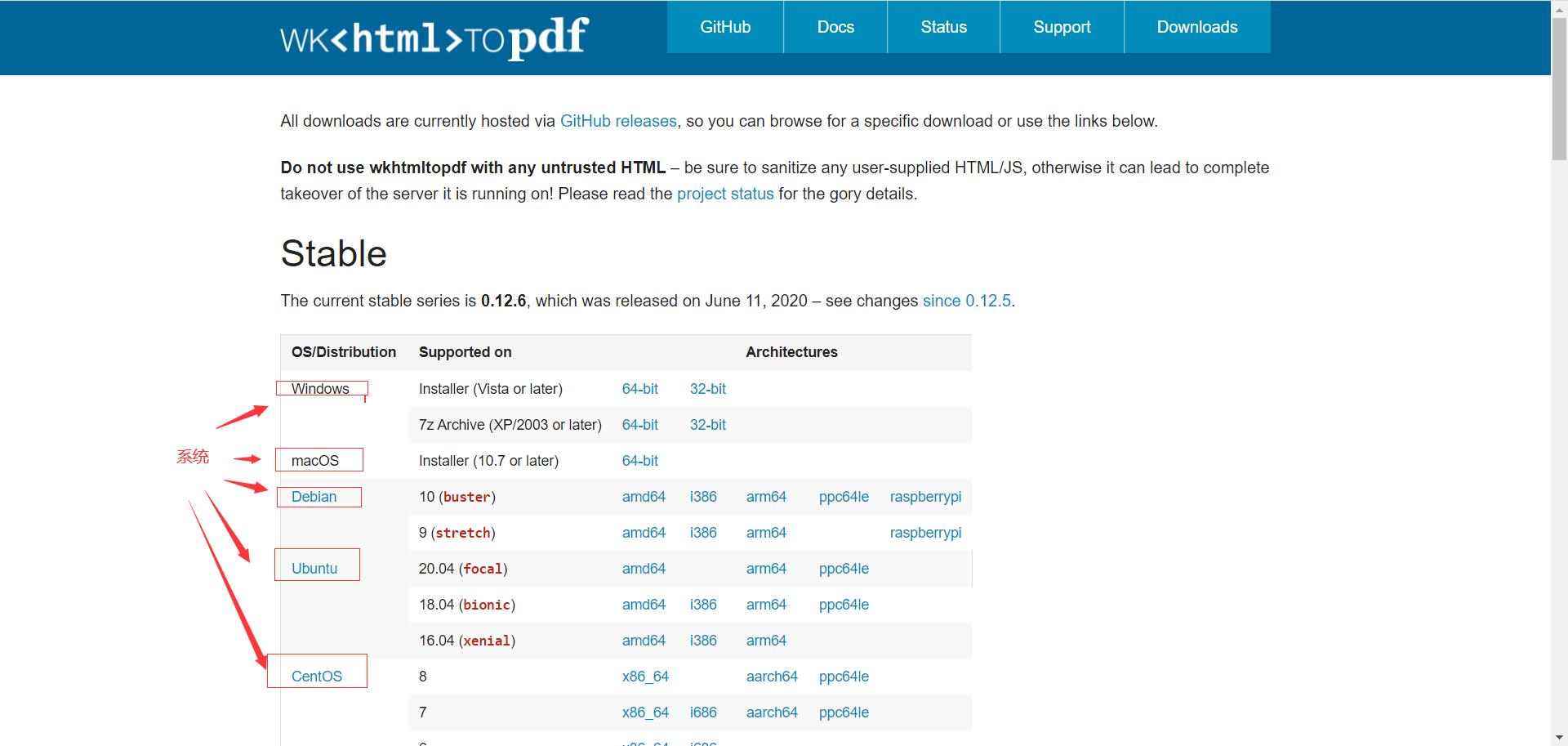The image size is (1568, 746).
Task: Click the macOS row label
Action: (x=315, y=461)
